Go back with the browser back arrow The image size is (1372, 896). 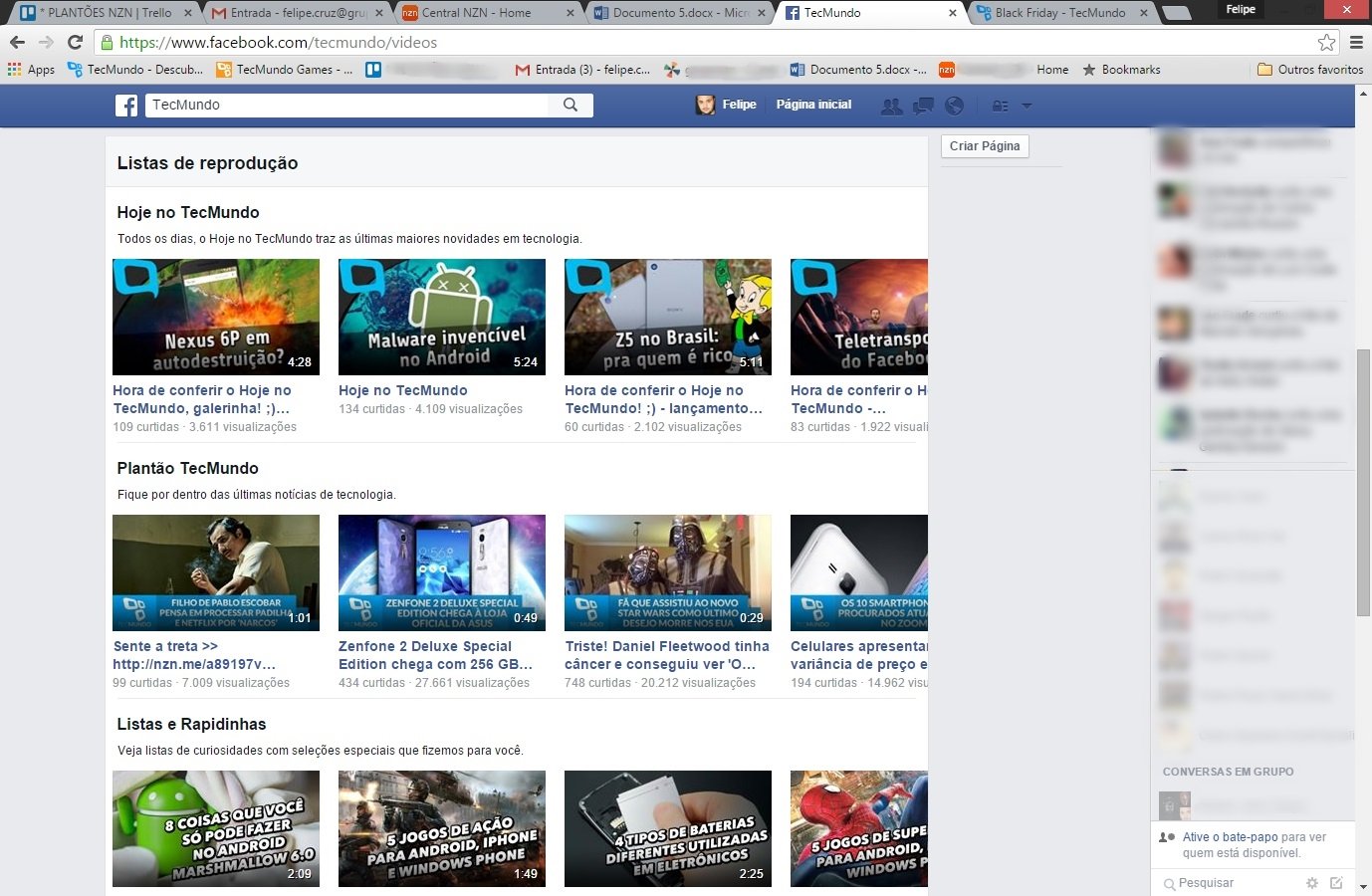(17, 42)
